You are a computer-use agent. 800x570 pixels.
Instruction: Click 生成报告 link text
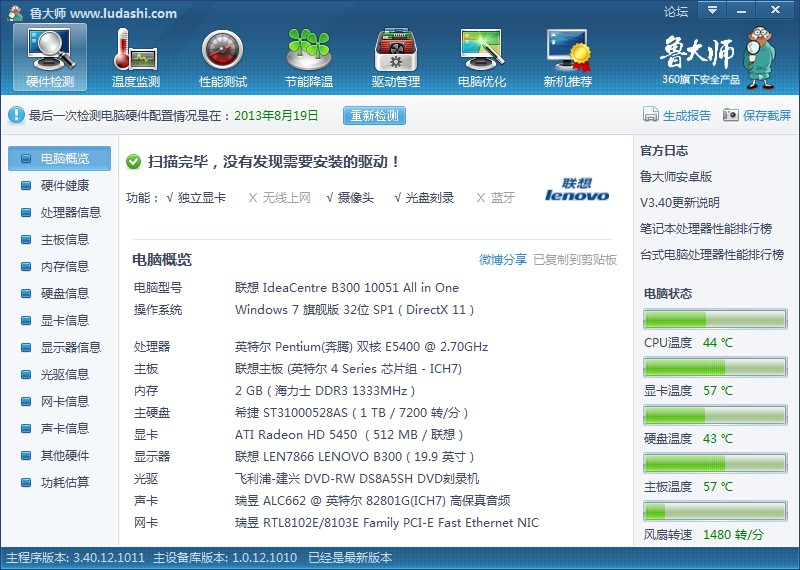(687, 115)
